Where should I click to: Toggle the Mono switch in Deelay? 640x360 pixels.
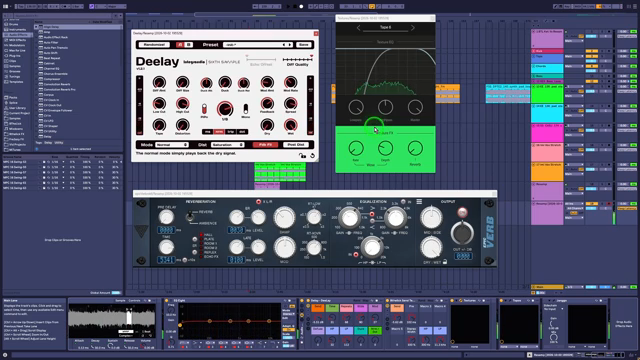pyautogui.click(x=245, y=109)
